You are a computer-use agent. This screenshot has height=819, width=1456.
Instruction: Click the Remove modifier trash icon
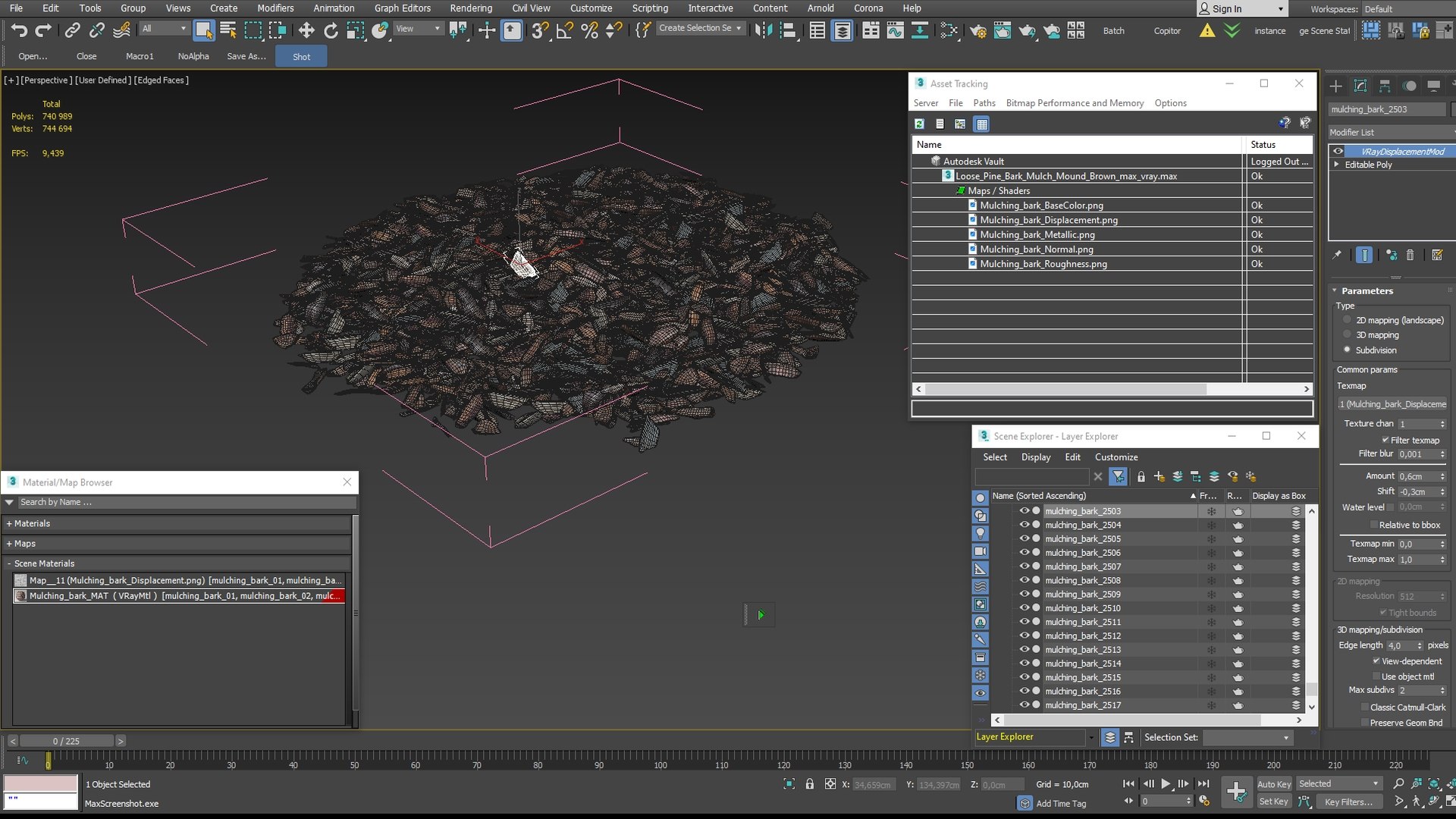coord(1410,255)
